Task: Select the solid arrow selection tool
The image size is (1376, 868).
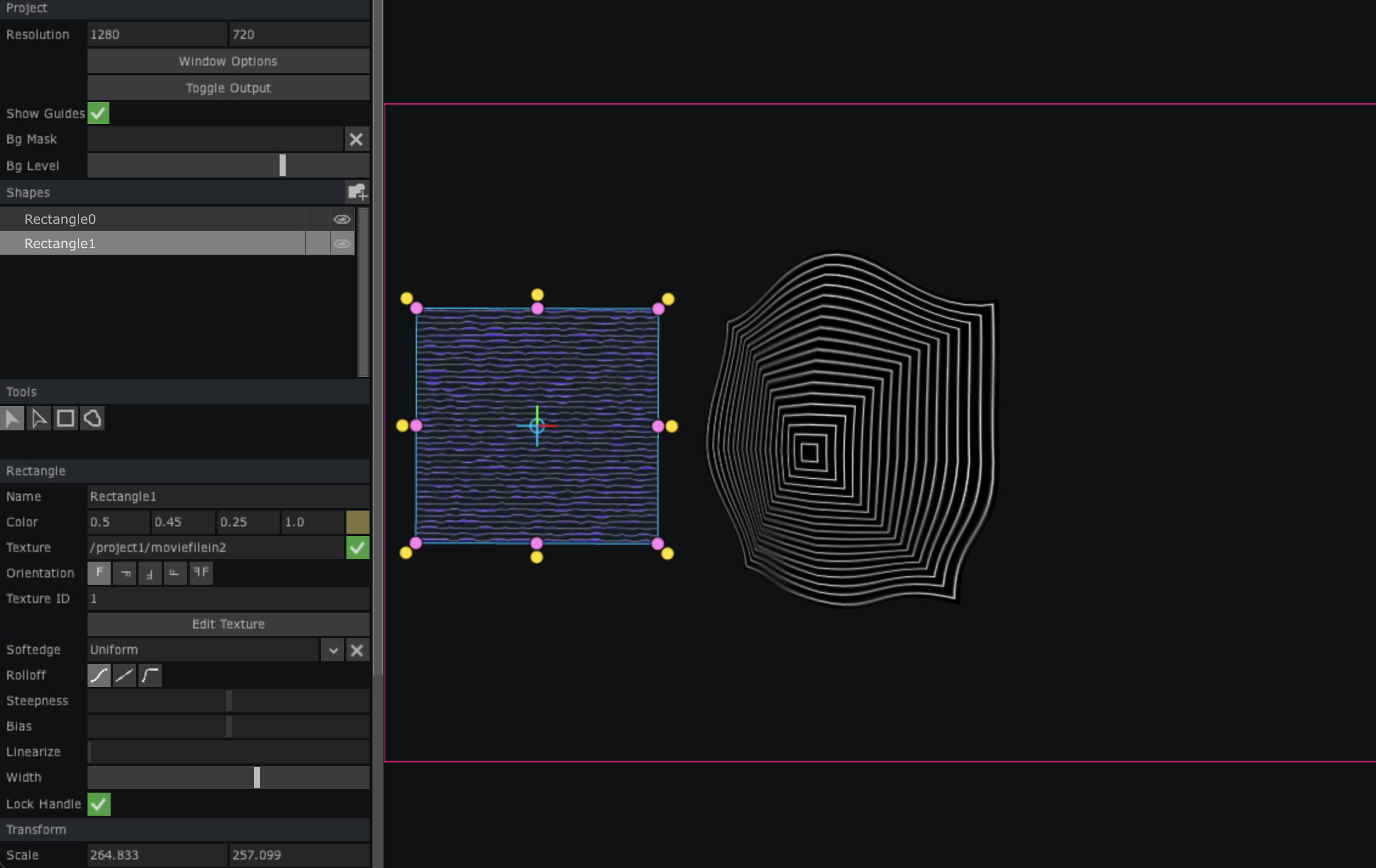Action: pyautogui.click(x=12, y=418)
